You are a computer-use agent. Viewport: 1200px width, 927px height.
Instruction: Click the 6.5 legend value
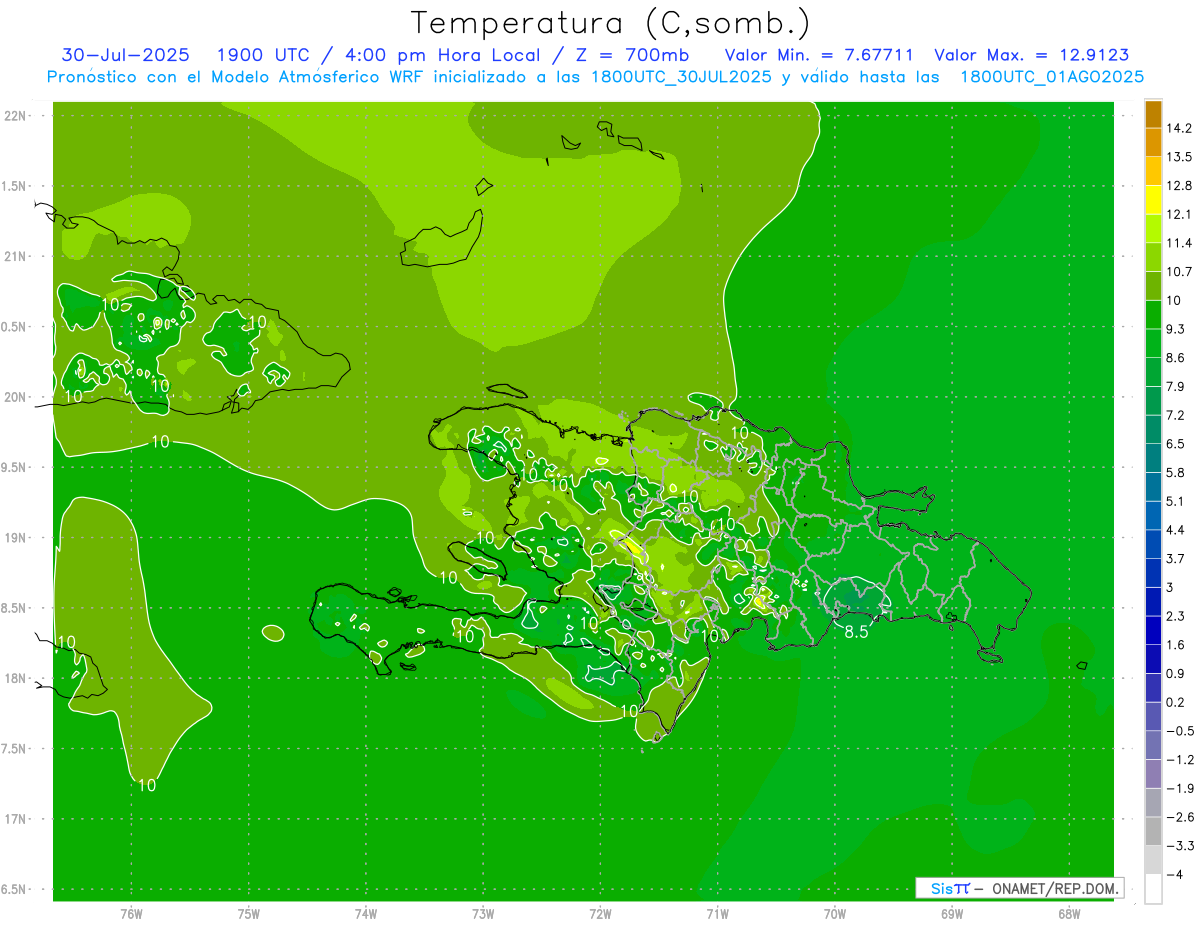[x=1176, y=444]
